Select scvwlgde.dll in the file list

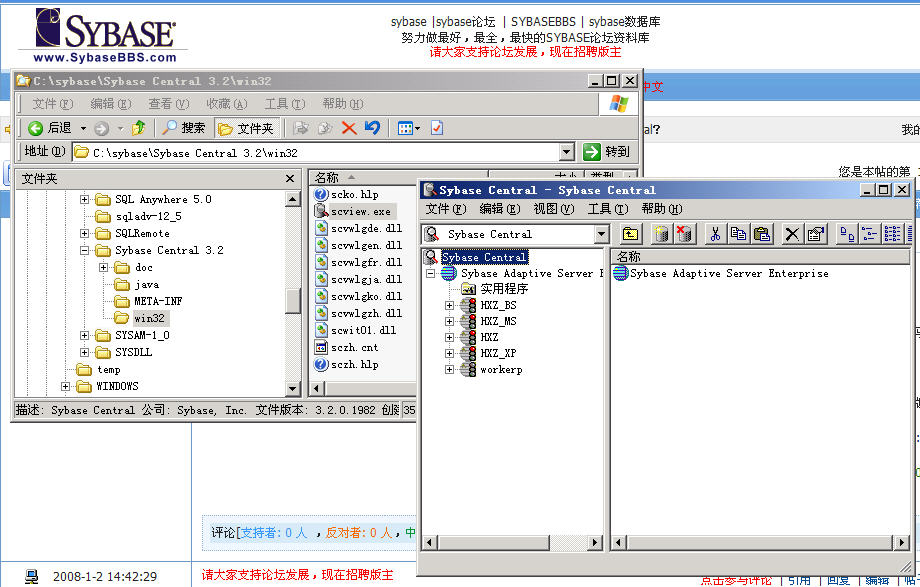358,228
